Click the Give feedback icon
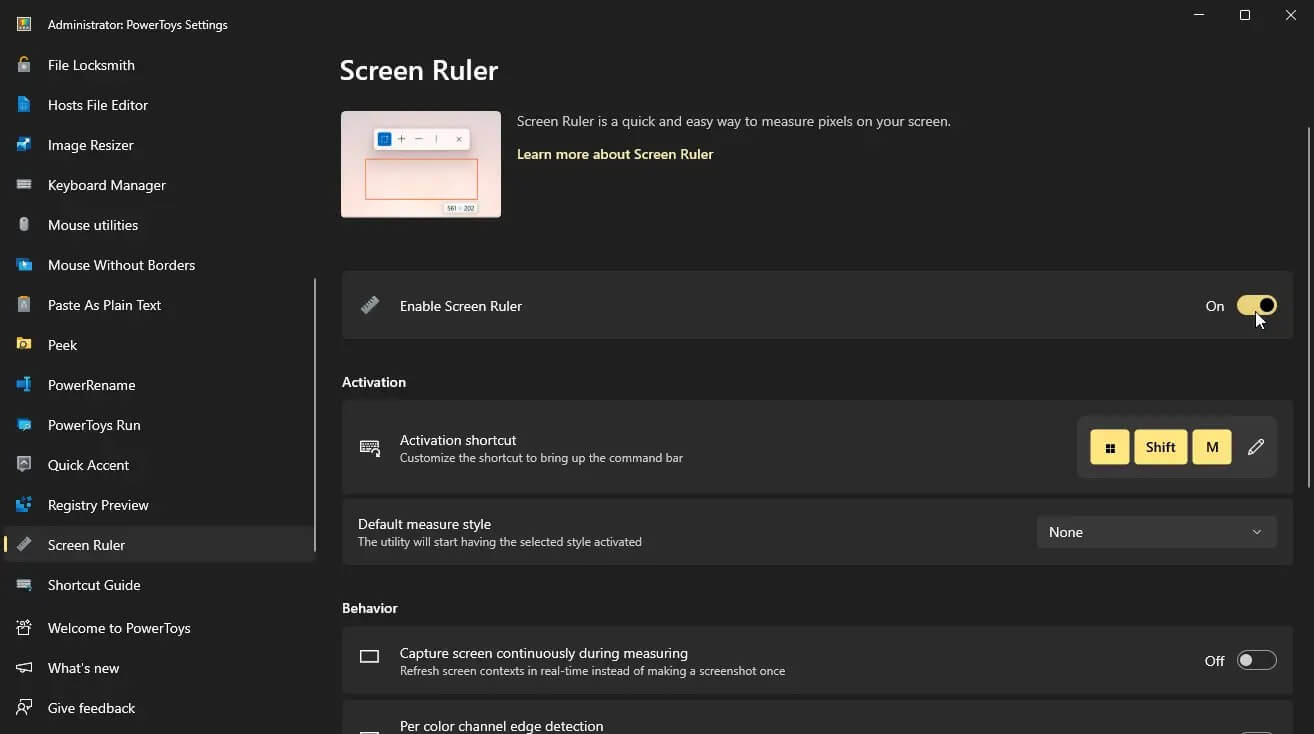The height and width of the screenshot is (734, 1314). pyautogui.click(x=24, y=708)
